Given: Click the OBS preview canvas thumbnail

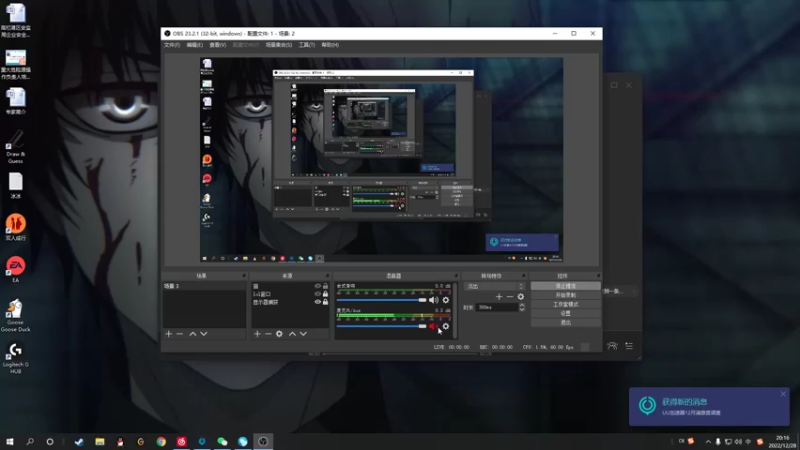Looking at the screenshot, I should click(x=381, y=160).
